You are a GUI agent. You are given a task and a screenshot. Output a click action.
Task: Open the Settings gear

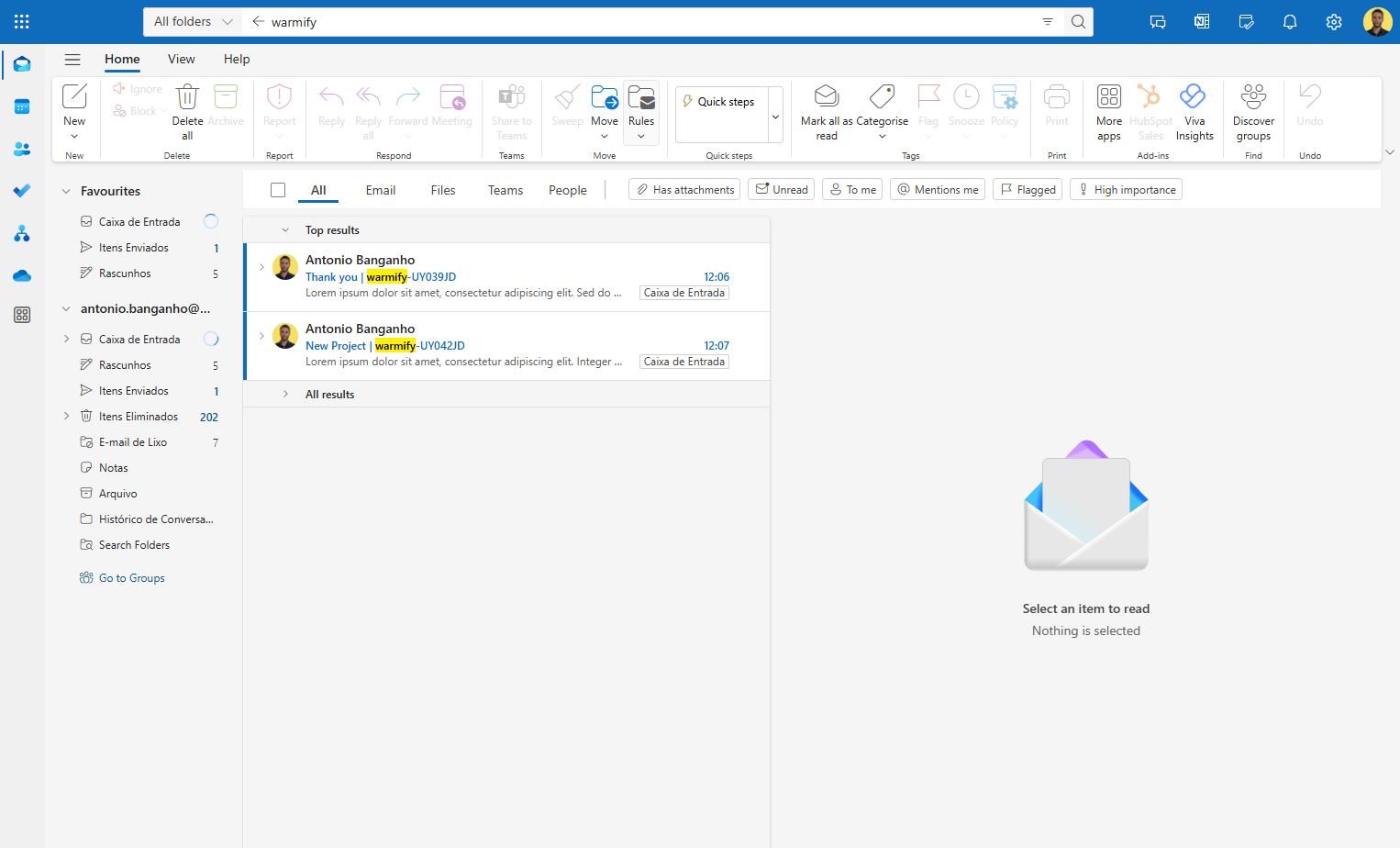point(1334,22)
